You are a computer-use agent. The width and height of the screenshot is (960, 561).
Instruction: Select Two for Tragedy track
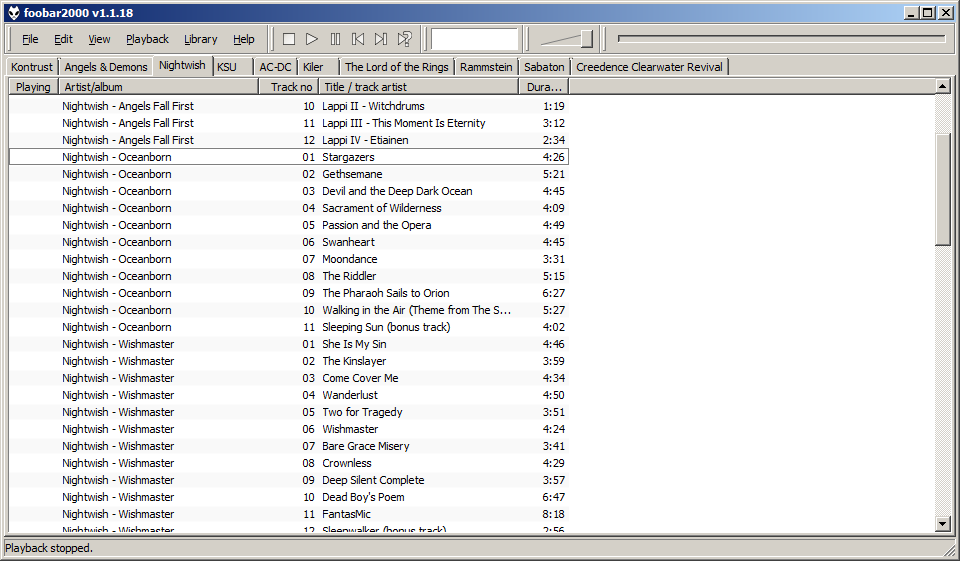(289, 412)
